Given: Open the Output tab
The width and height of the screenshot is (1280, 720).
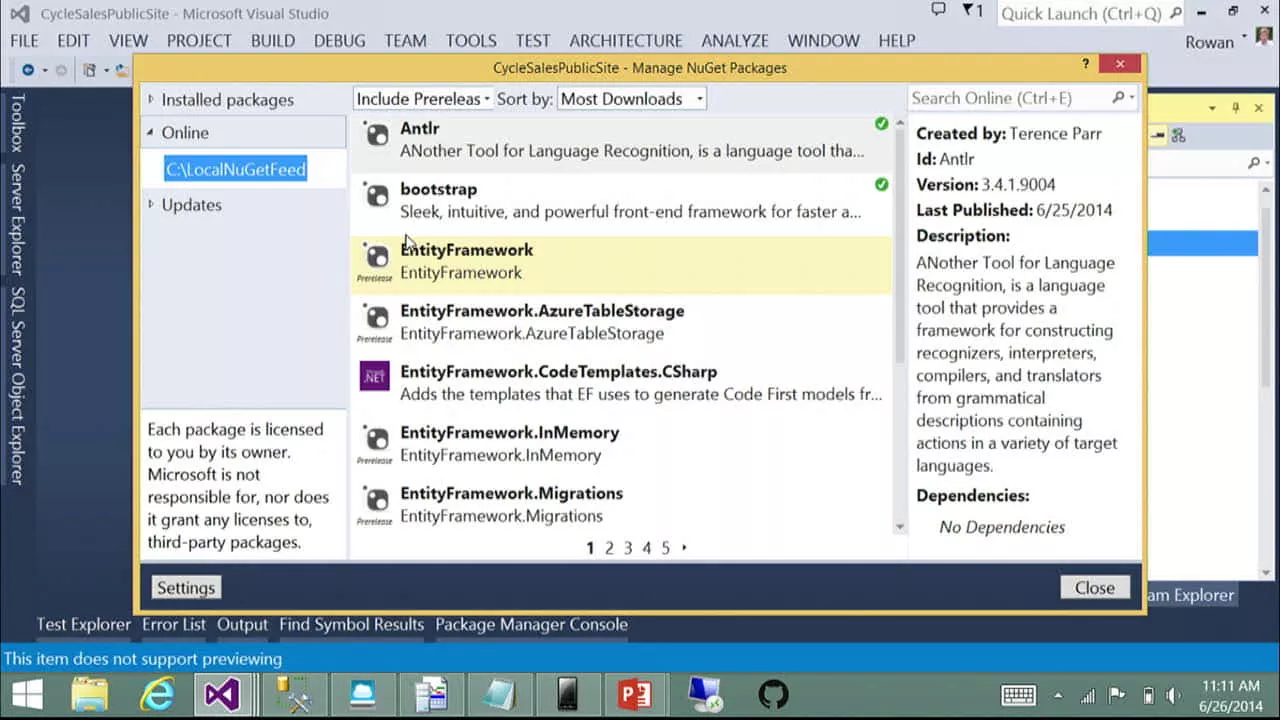Looking at the screenshot, I should [x=242, y=624].
